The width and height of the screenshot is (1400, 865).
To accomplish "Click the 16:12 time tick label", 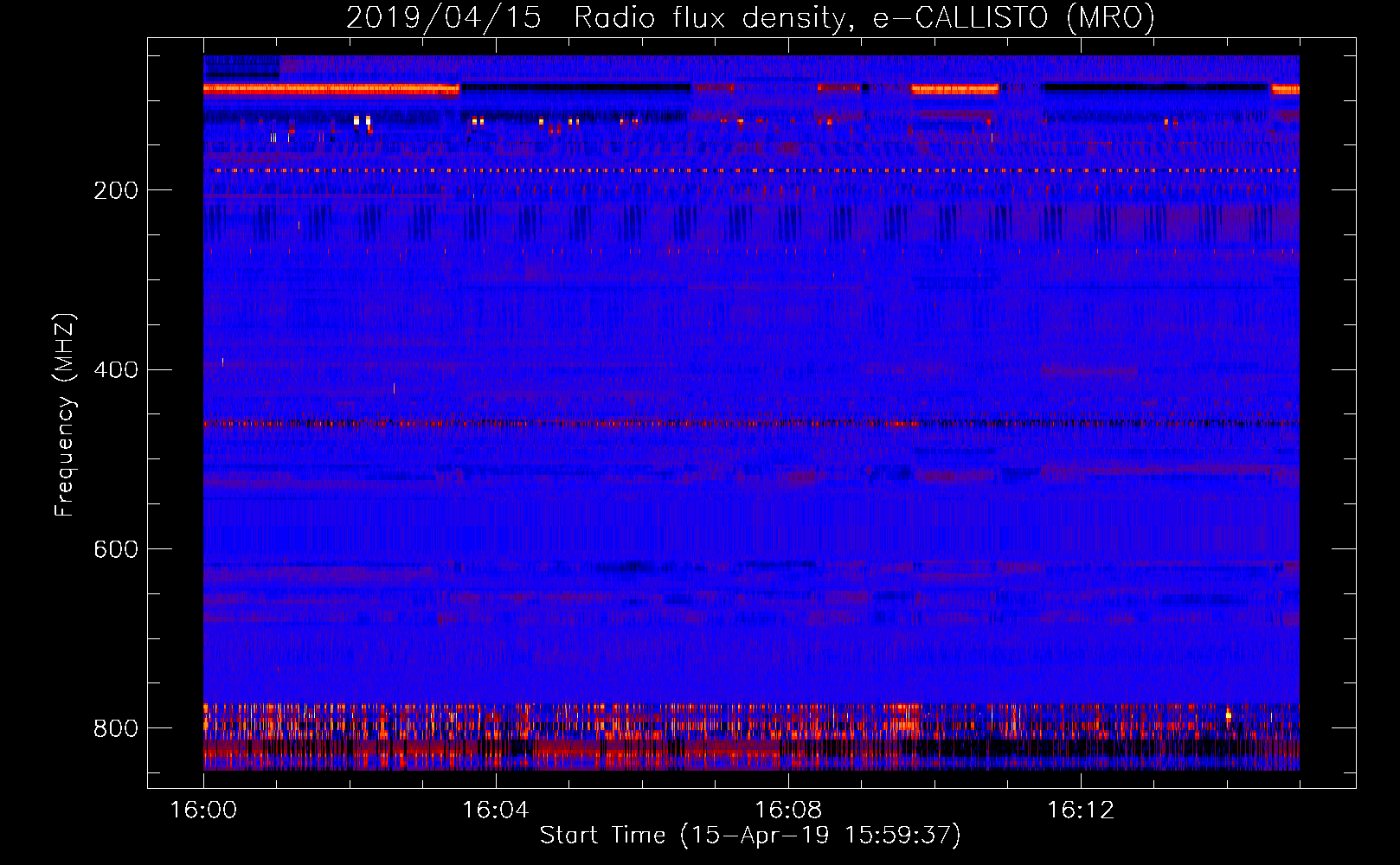I will click(x=1081, y=811).
